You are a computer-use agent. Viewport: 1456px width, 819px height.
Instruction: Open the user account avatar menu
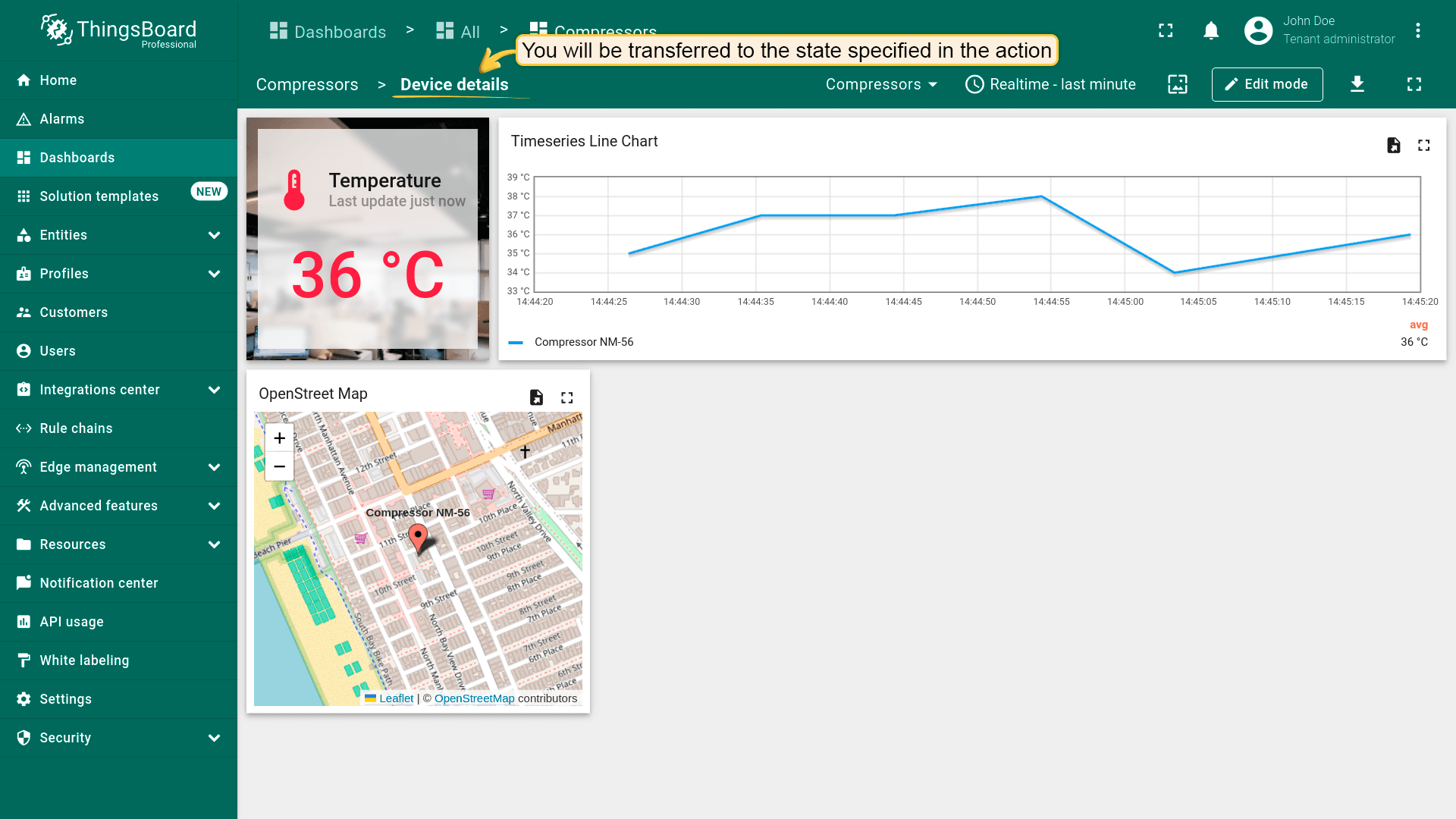[1258, 31]
